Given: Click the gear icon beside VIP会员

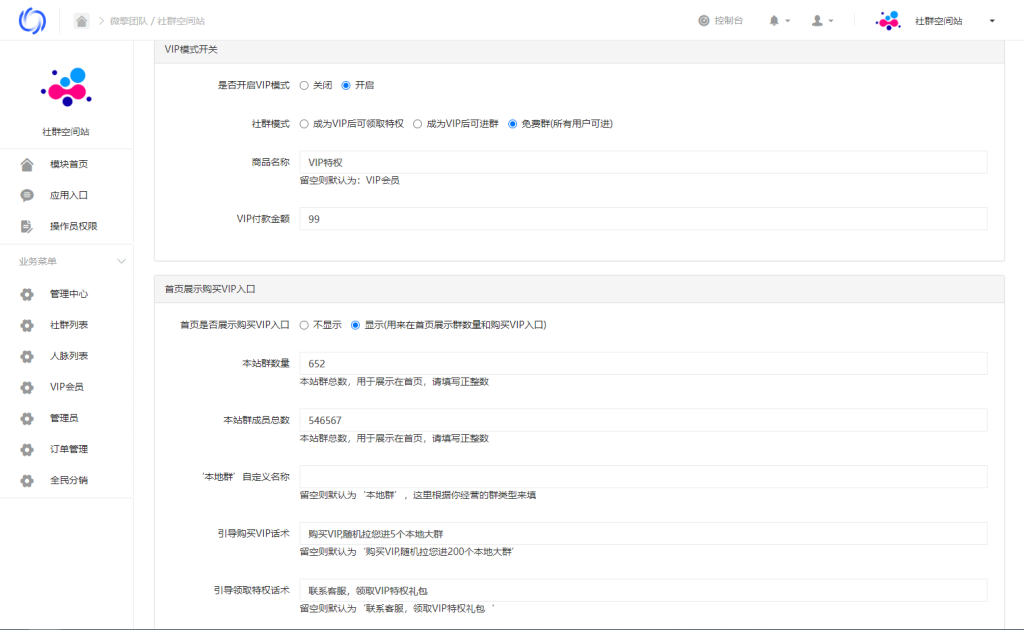Looking at the screenshot, I should pyautogui.click(x=27, y=387).
